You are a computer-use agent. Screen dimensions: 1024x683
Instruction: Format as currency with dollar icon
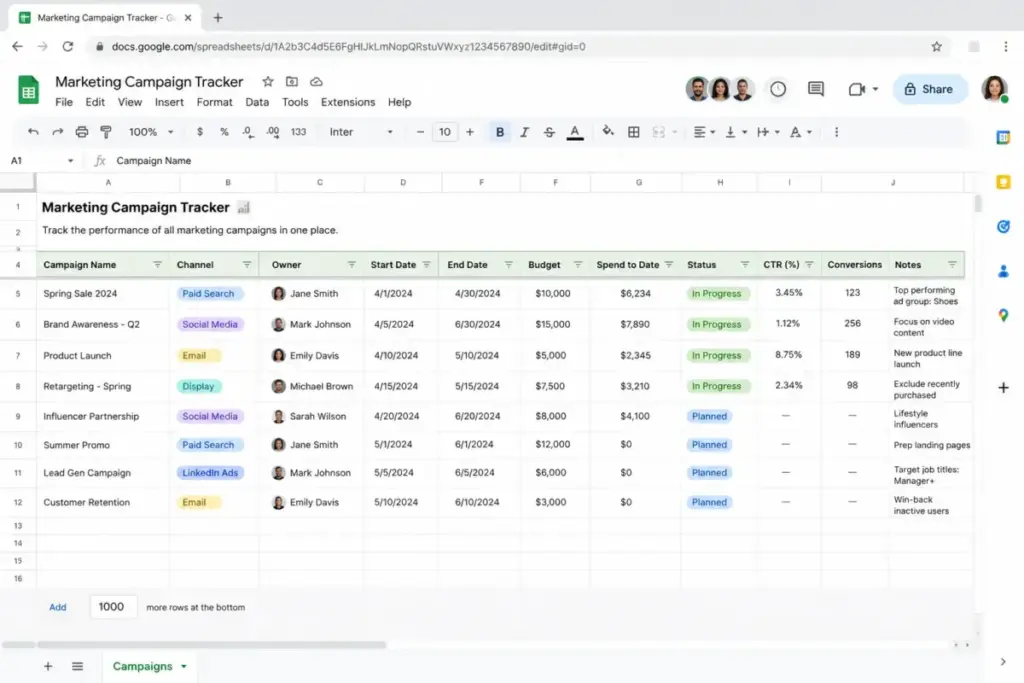(200, 132)
